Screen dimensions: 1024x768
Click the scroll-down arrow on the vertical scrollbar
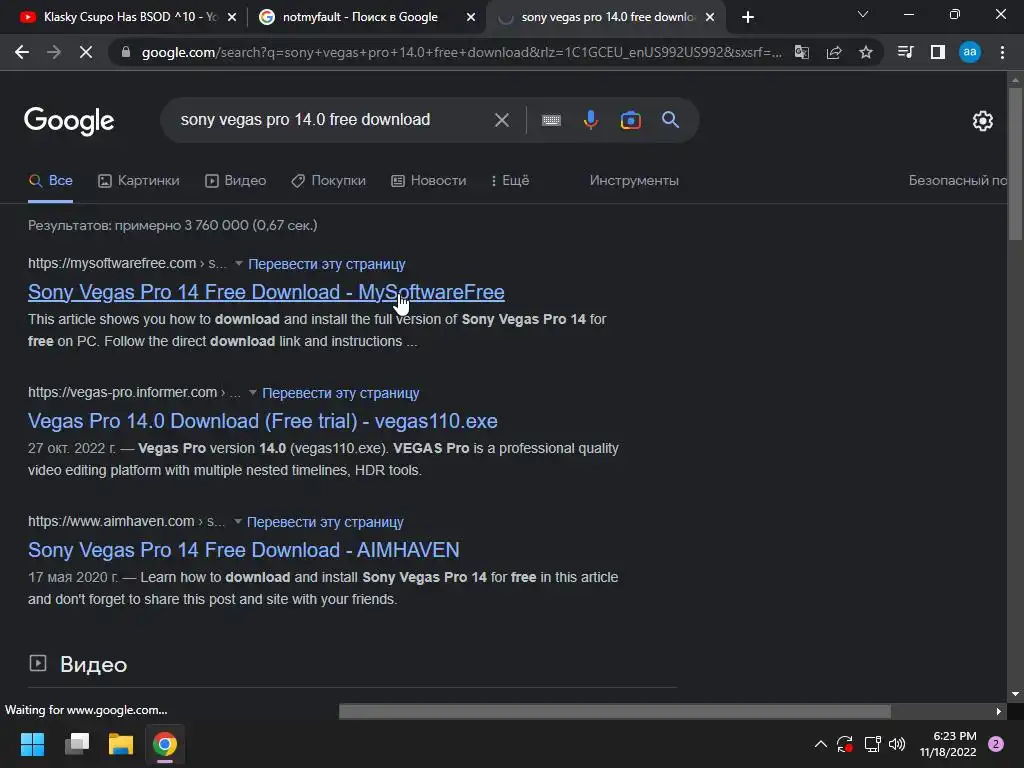(x=1015, y=694)
